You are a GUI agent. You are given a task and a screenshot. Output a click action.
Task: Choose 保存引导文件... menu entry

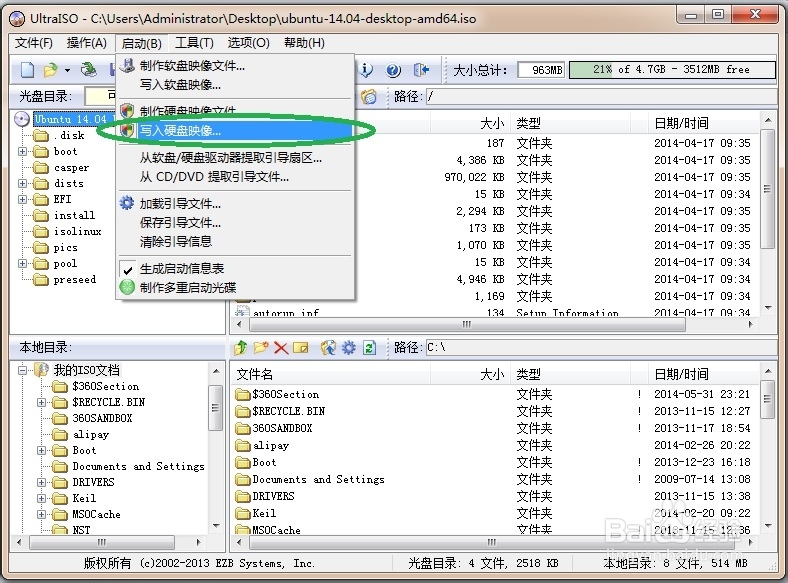(x=235, y=223)
